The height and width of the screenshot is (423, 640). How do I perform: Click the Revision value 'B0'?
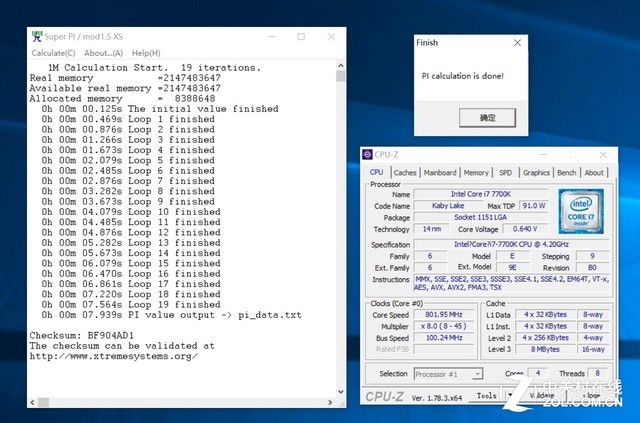click(x=592, y=267)
